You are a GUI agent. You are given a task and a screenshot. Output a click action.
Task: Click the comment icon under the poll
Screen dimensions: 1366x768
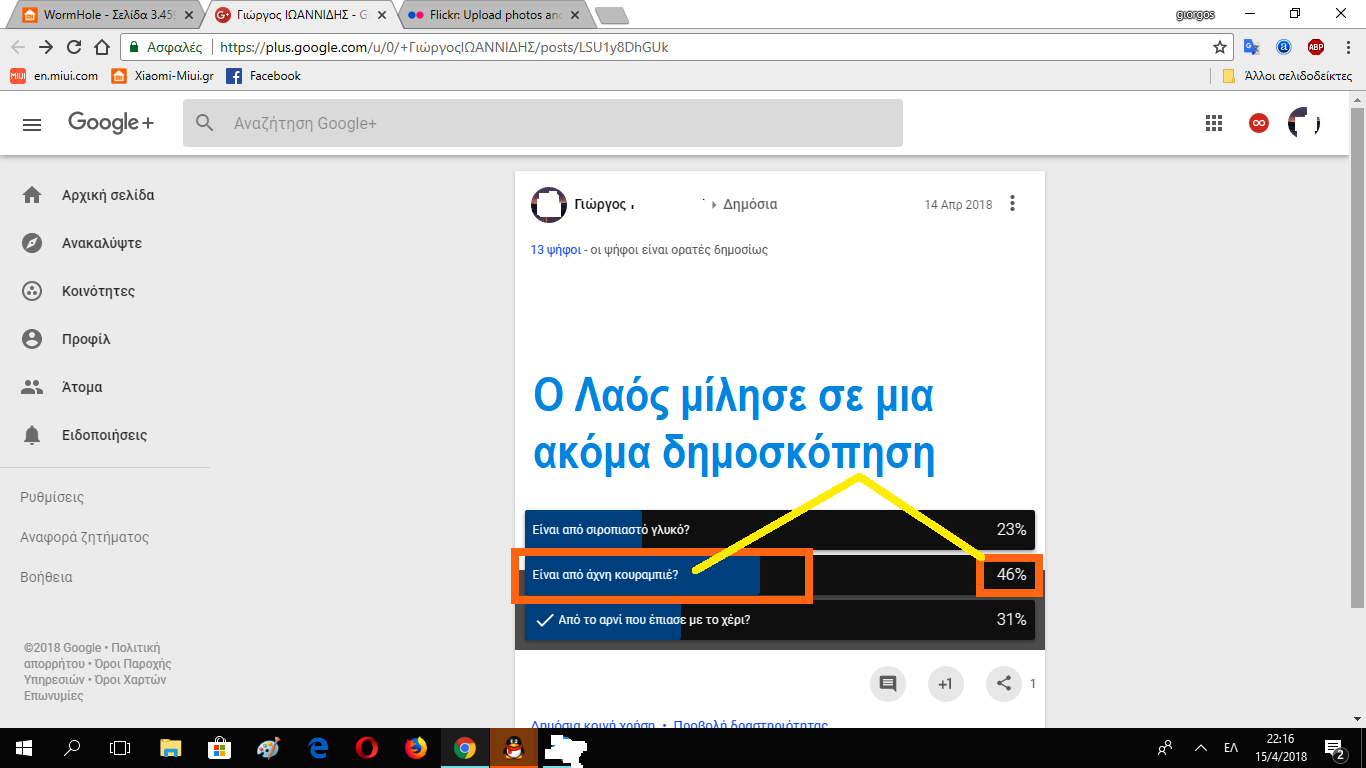click(x=887, y=684)
